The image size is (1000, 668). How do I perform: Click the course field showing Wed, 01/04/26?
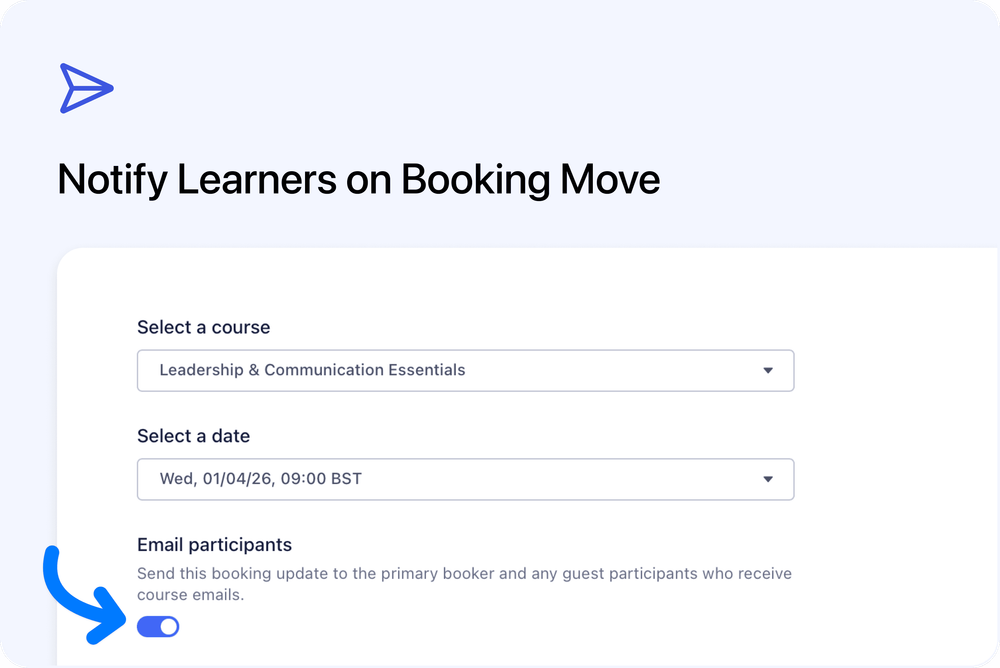tap(465, 479)
